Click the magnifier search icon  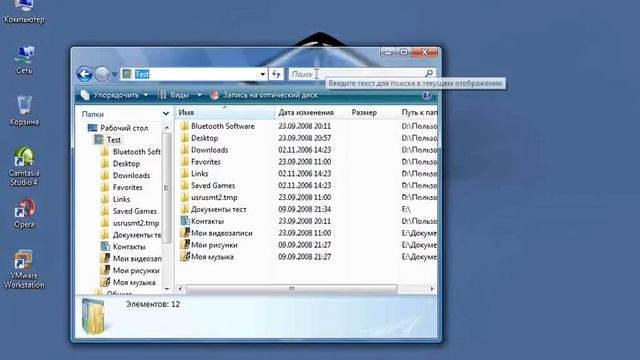point(429,73)
